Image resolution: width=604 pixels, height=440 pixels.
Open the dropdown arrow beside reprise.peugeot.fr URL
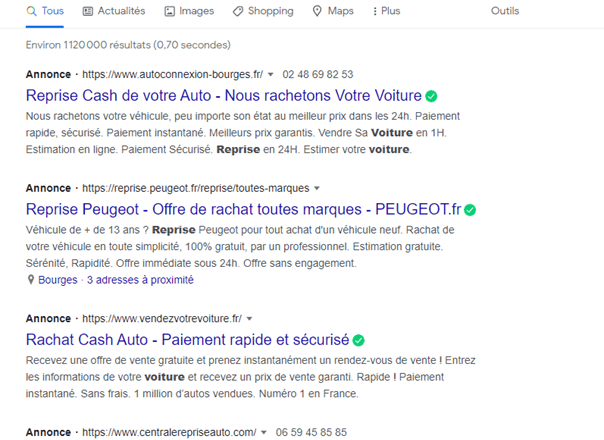click(x=317, y=188)
